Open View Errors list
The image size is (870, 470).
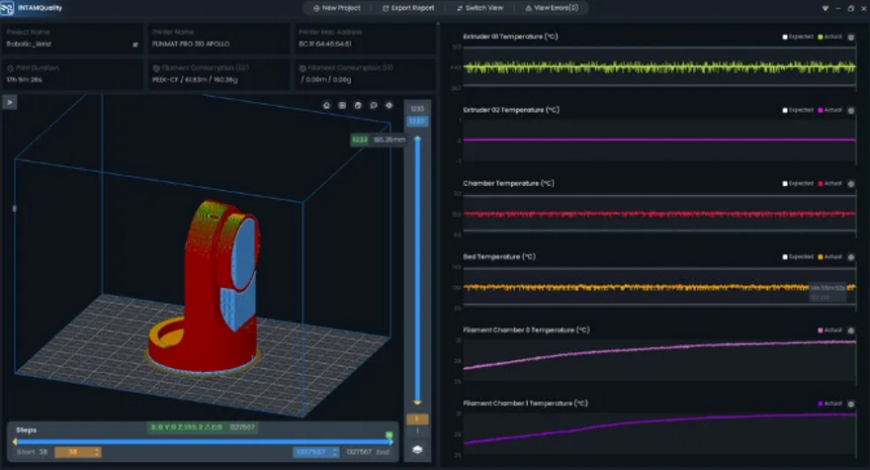tap(552, 8)
